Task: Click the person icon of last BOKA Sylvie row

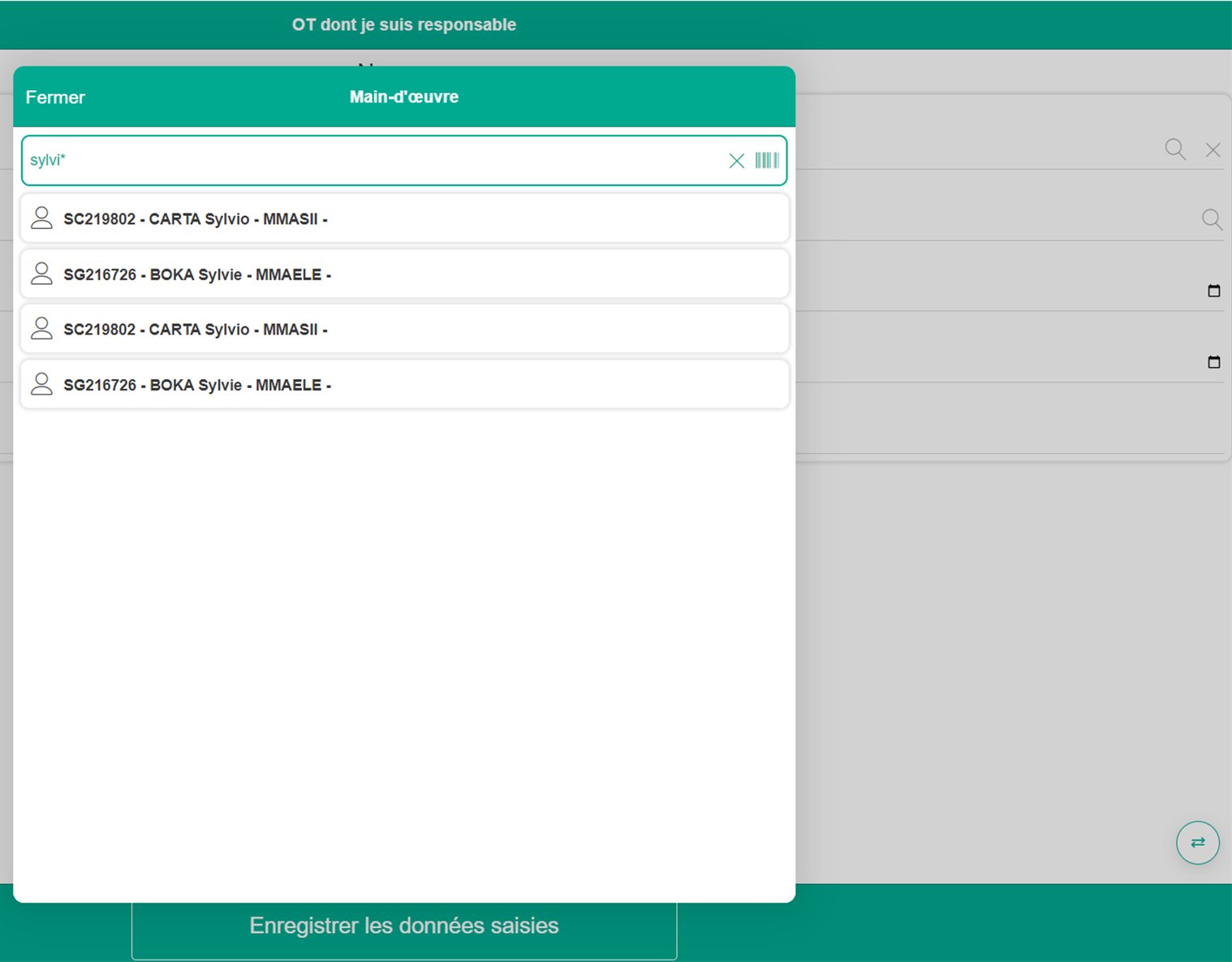Action: click(x=41, y=384)
